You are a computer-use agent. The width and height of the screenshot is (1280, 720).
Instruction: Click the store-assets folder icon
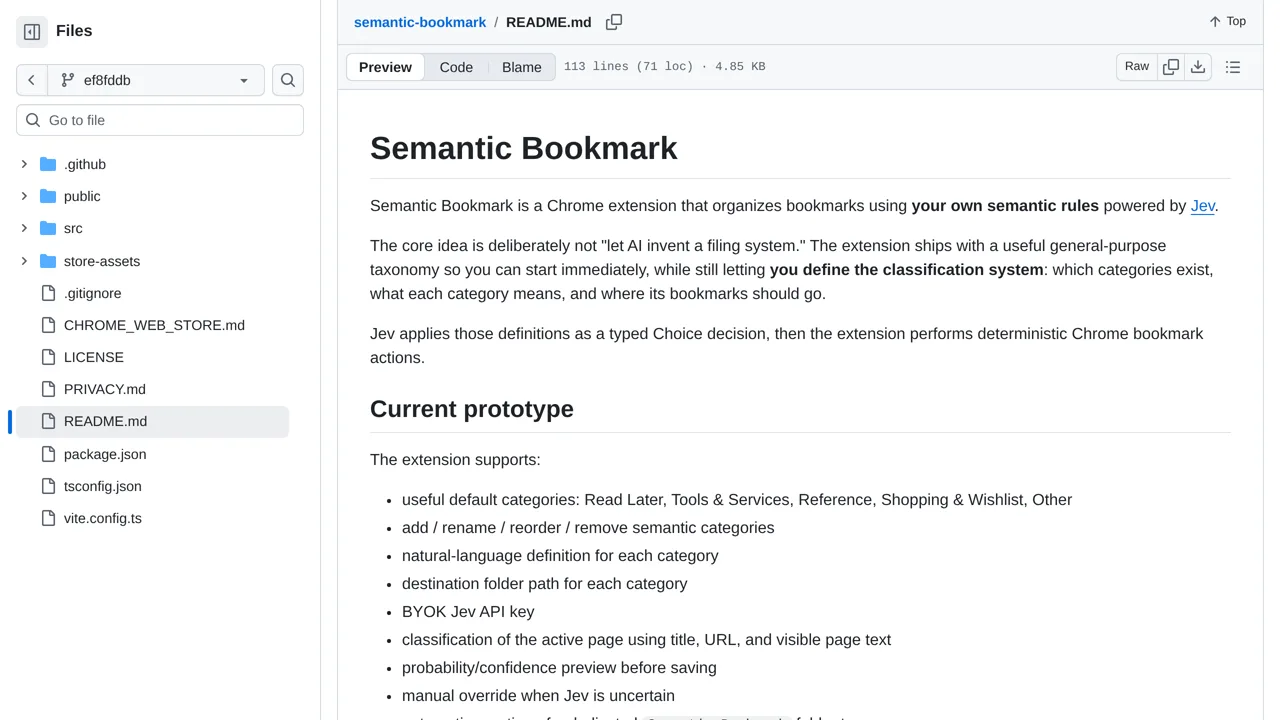click(48, 261)
